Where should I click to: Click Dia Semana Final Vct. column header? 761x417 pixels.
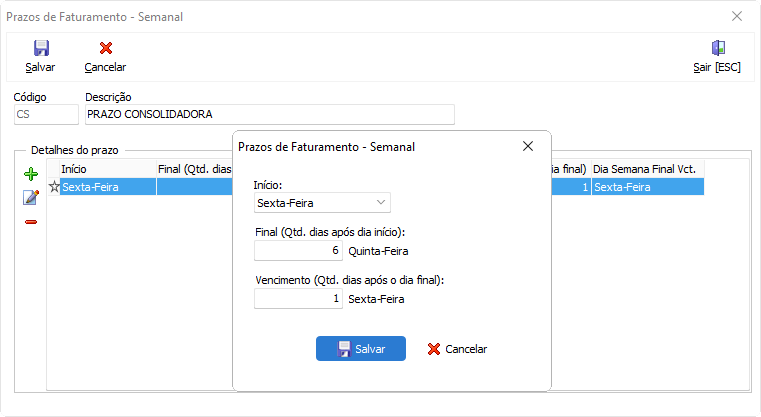pyautogui.click(x=647, y=169)
